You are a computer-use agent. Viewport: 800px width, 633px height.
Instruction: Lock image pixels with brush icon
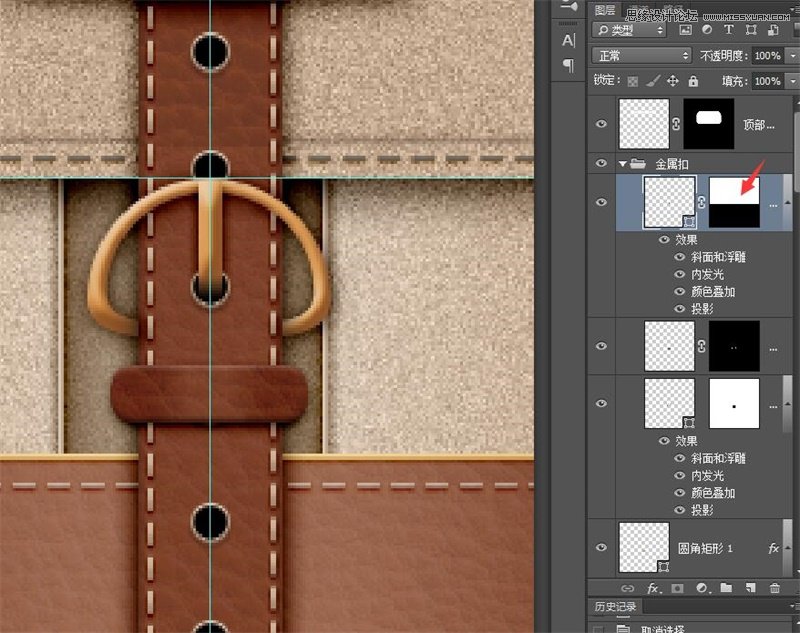[x=653, y=81]
